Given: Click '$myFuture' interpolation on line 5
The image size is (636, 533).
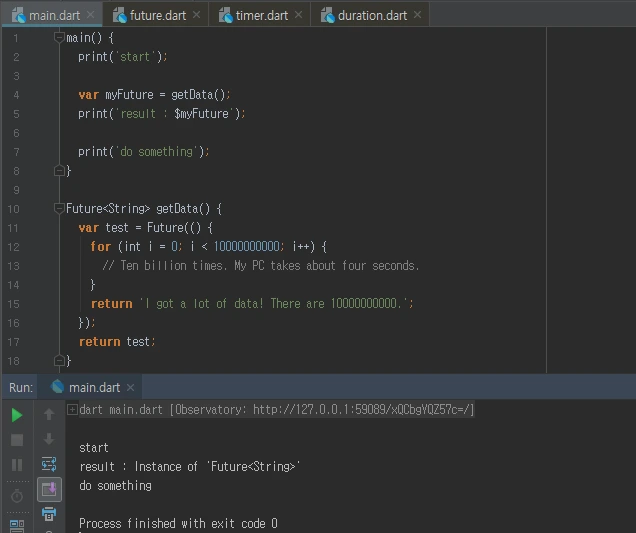Looking at the screenshot, I should pyautogui.click(x=202, y=114).
